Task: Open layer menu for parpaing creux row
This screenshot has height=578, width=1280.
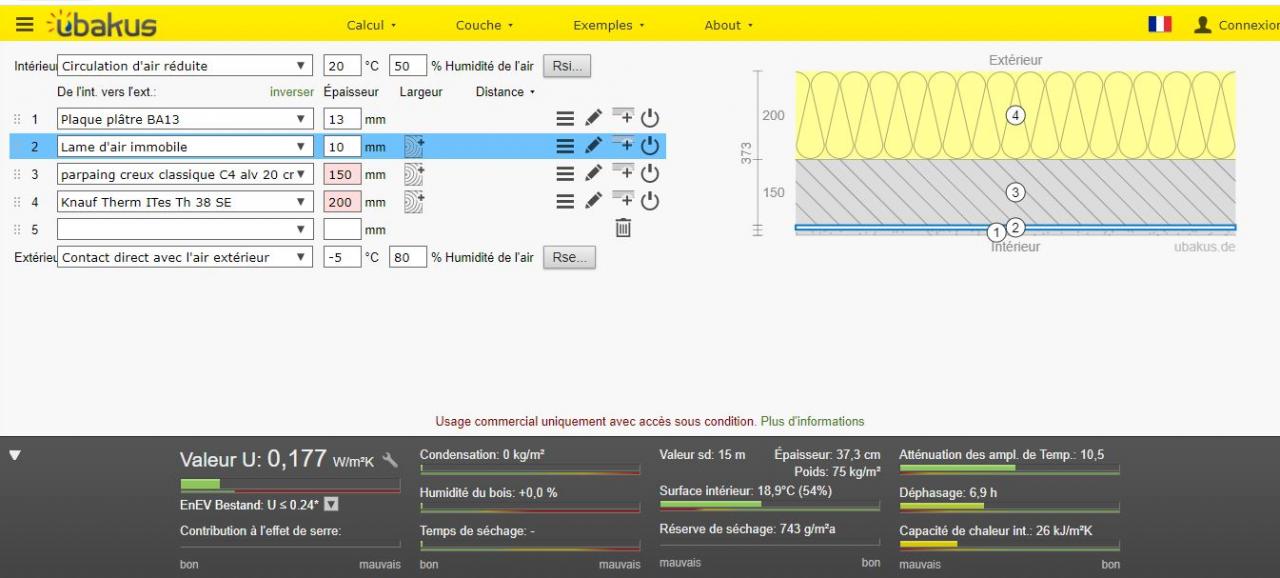Action: [x=565, y=173]
